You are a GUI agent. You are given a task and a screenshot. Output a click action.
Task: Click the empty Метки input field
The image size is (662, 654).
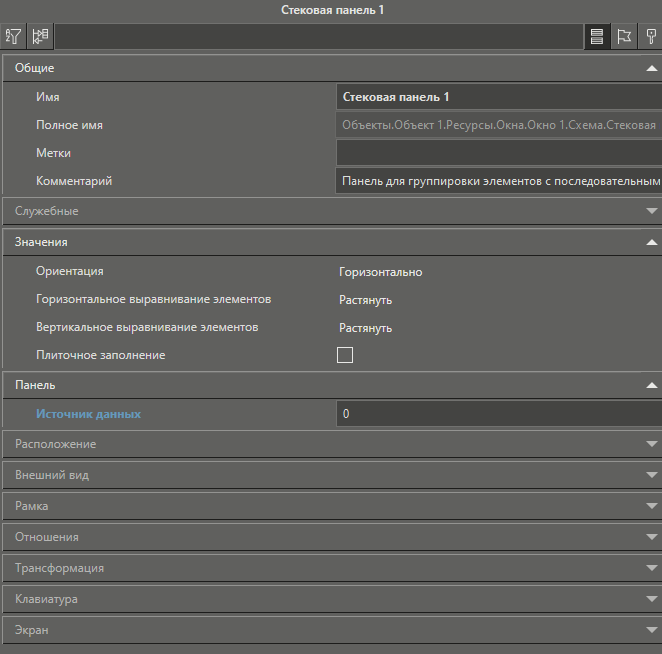click(498, 153)
